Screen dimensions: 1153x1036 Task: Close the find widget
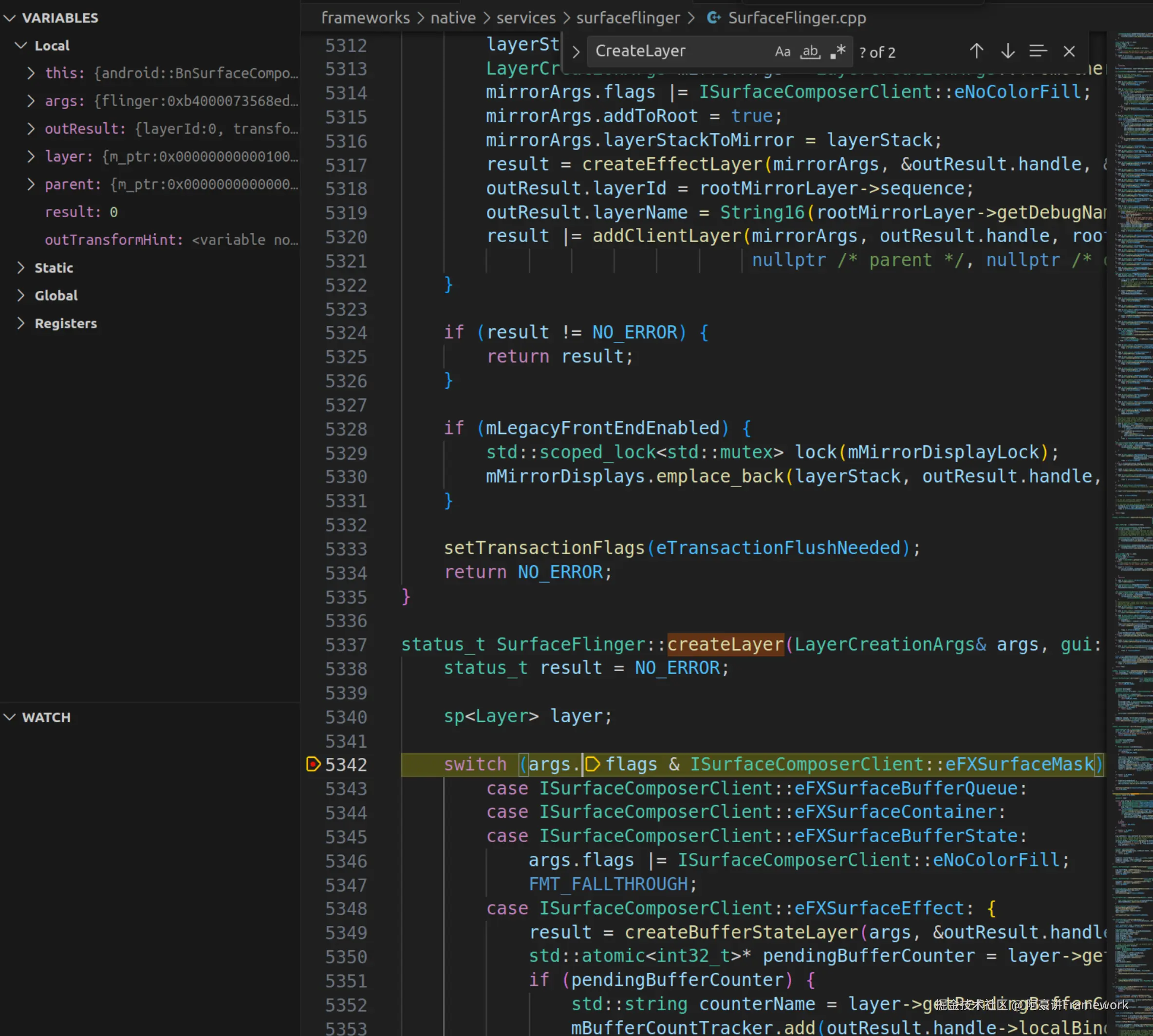(1069, 52)
